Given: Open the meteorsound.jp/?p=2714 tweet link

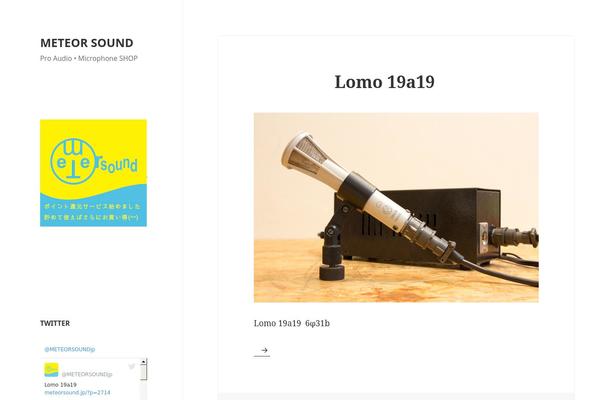Looking at the screenshot, I should click(77, 392).
